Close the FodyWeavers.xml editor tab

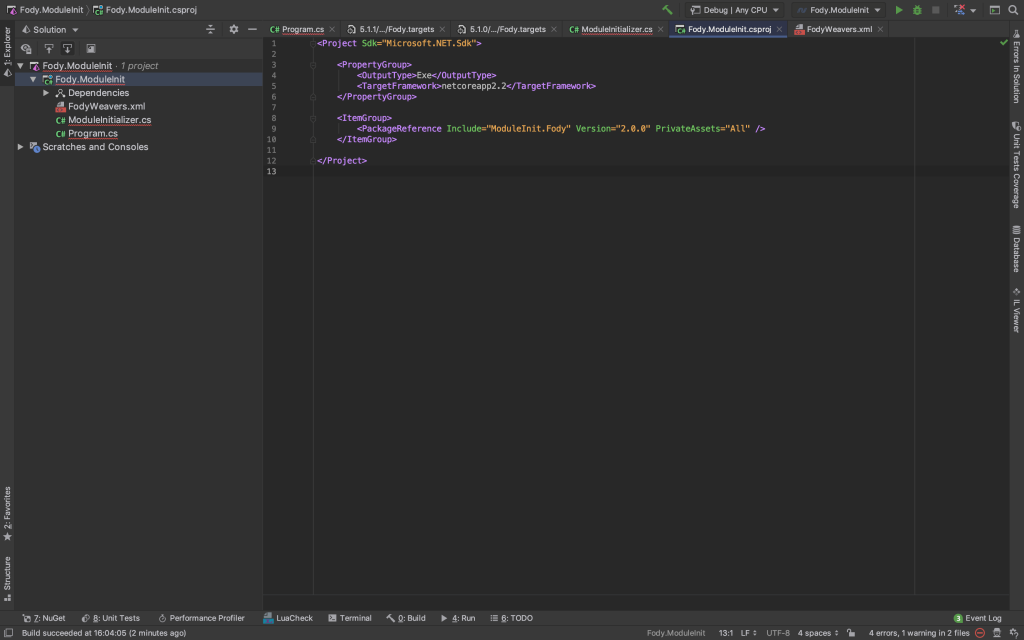point(880,29)
